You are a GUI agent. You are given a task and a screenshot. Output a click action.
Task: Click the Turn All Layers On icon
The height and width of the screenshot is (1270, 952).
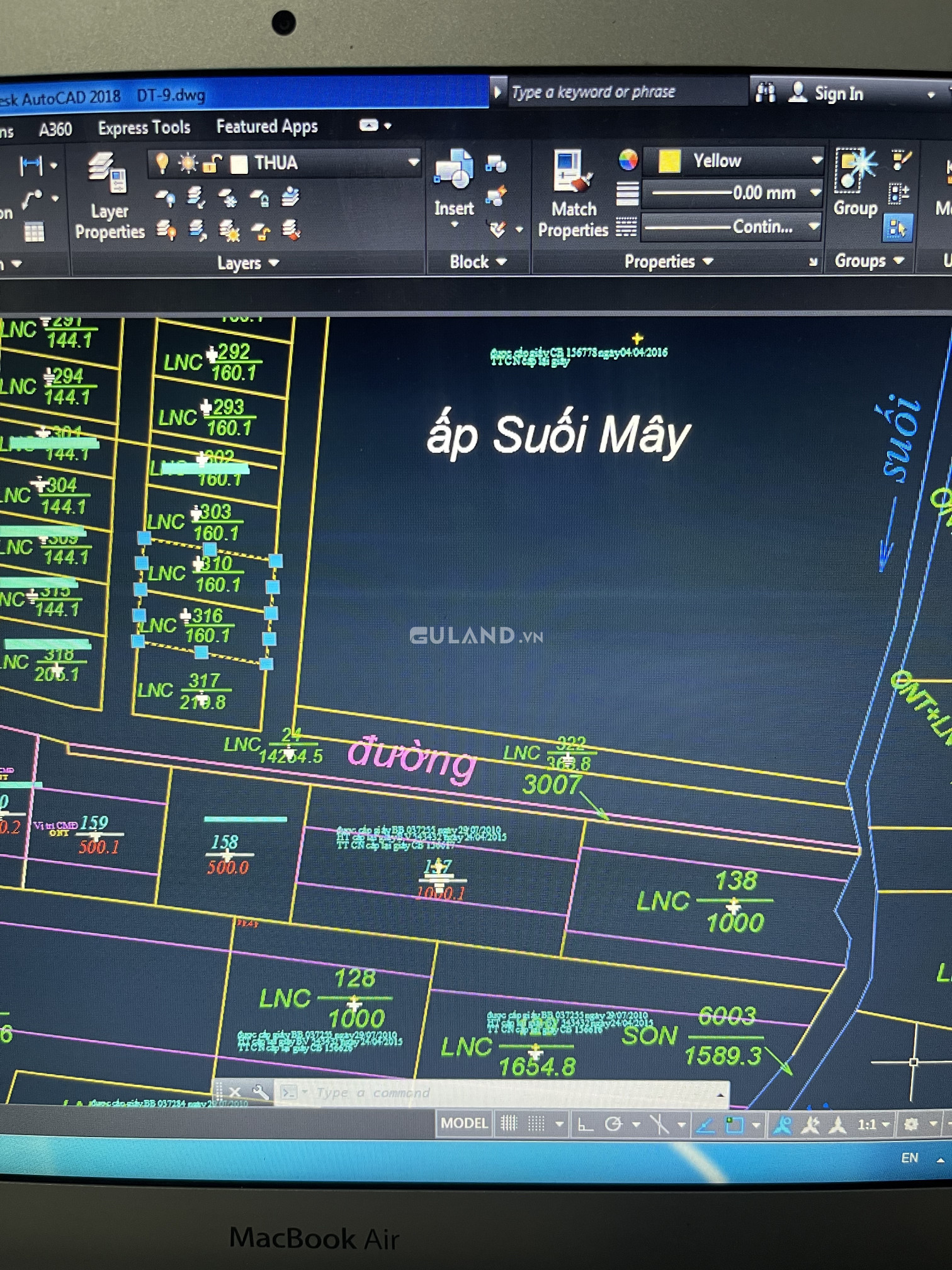click(x=166, y=231)
